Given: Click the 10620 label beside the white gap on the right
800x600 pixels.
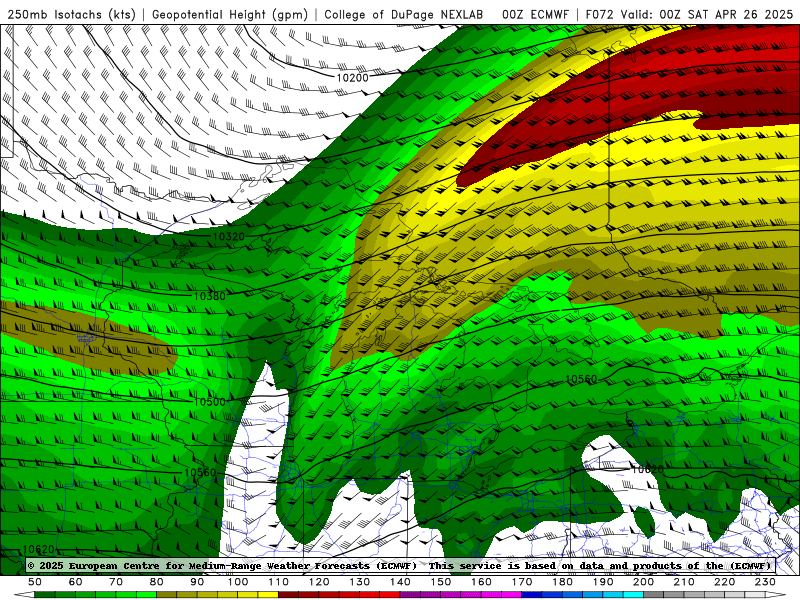Looking at the screenshot, I should pyautogui.click(x=647, y=469).
